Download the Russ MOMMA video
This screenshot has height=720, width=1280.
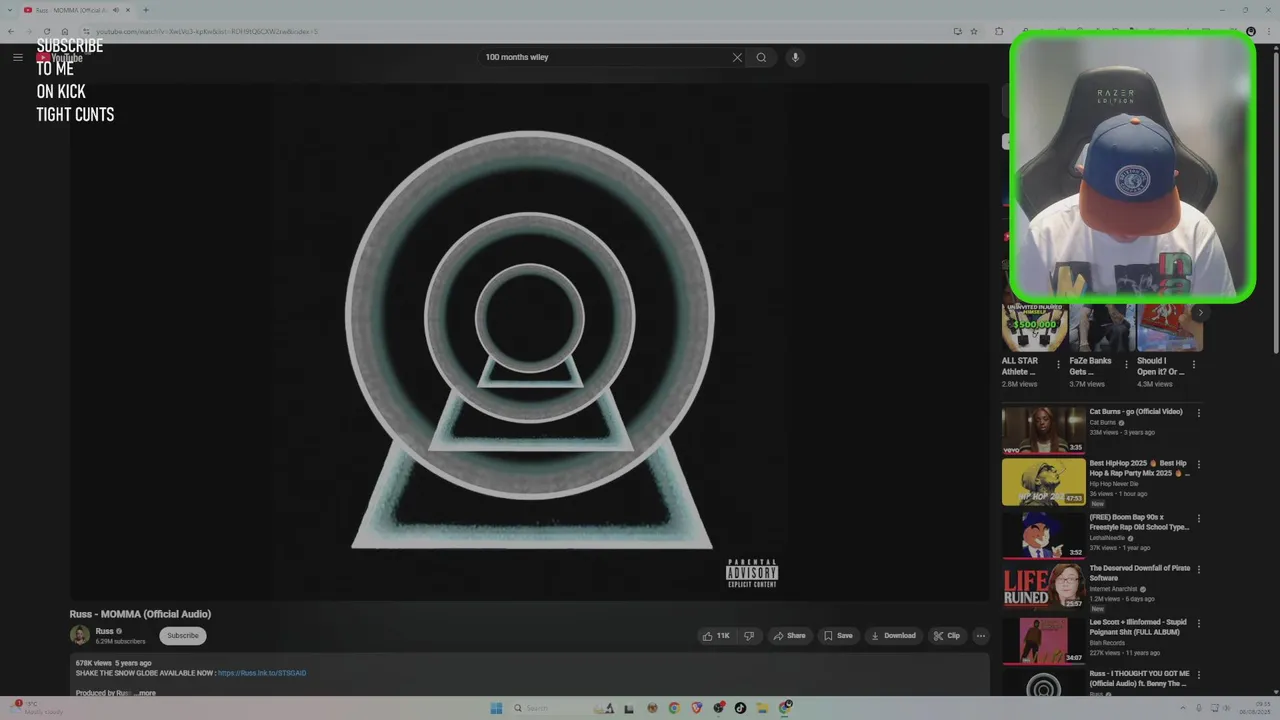pyautogui.click(x=893, y=635)
